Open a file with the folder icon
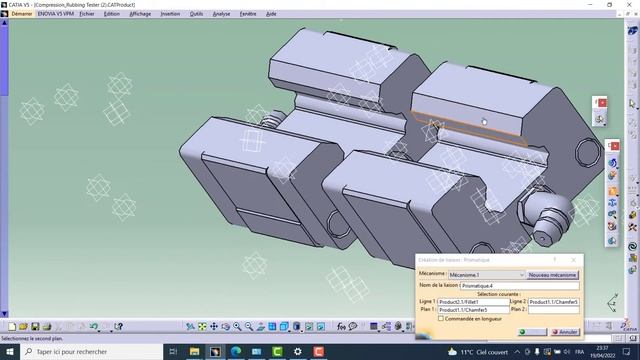 pyautogui.click(x=23, y=327)
